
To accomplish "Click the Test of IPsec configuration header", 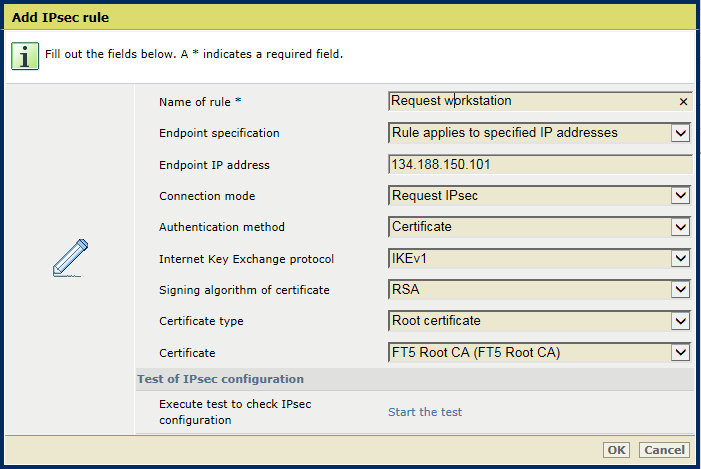I will (220, 379).
